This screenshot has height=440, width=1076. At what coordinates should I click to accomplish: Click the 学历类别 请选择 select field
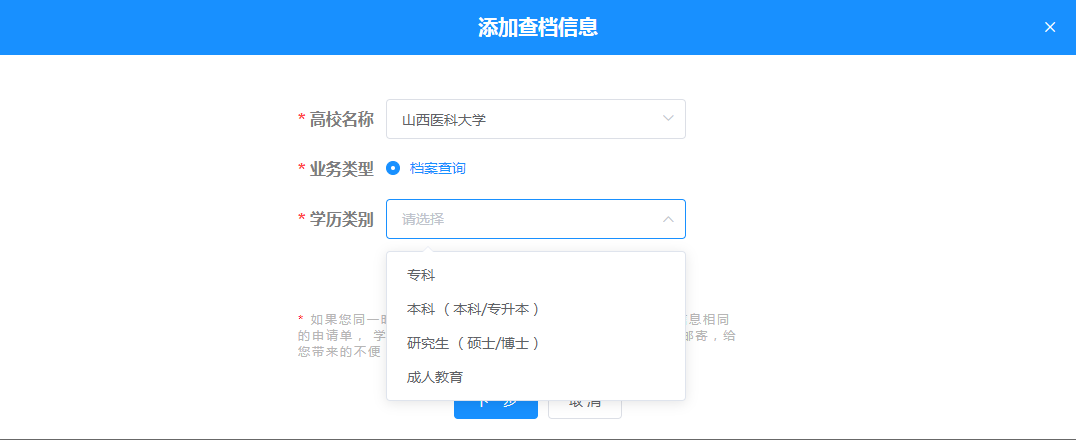pos(520,219)
